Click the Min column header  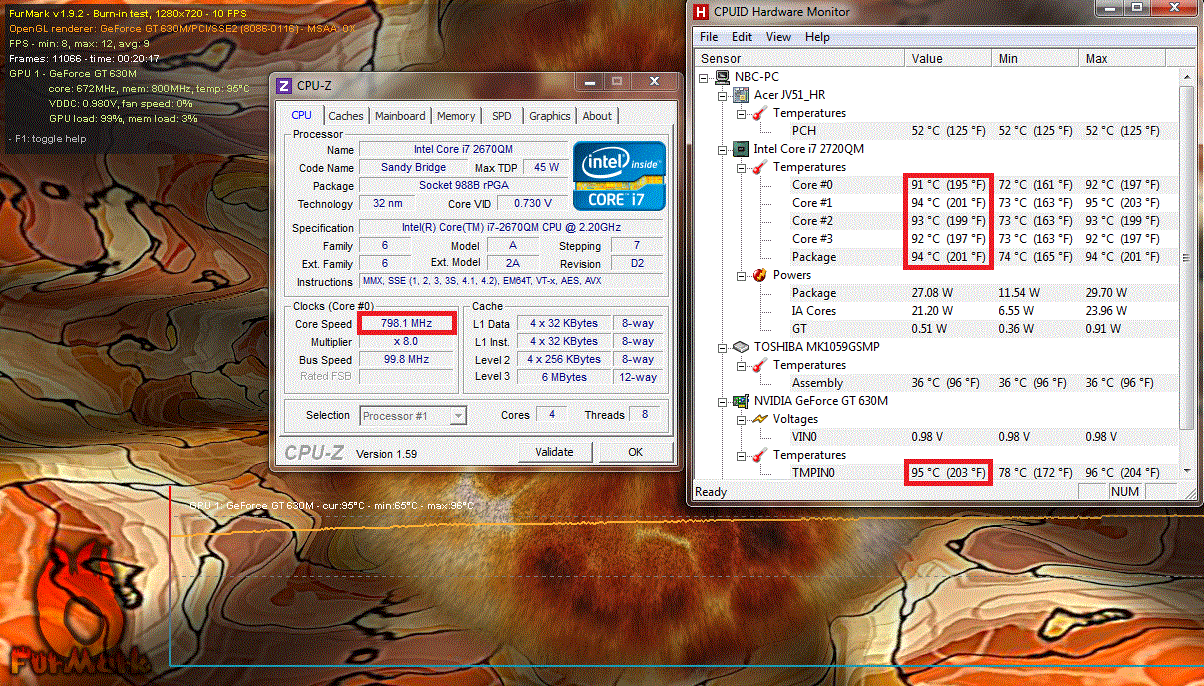click(1036, 59)
